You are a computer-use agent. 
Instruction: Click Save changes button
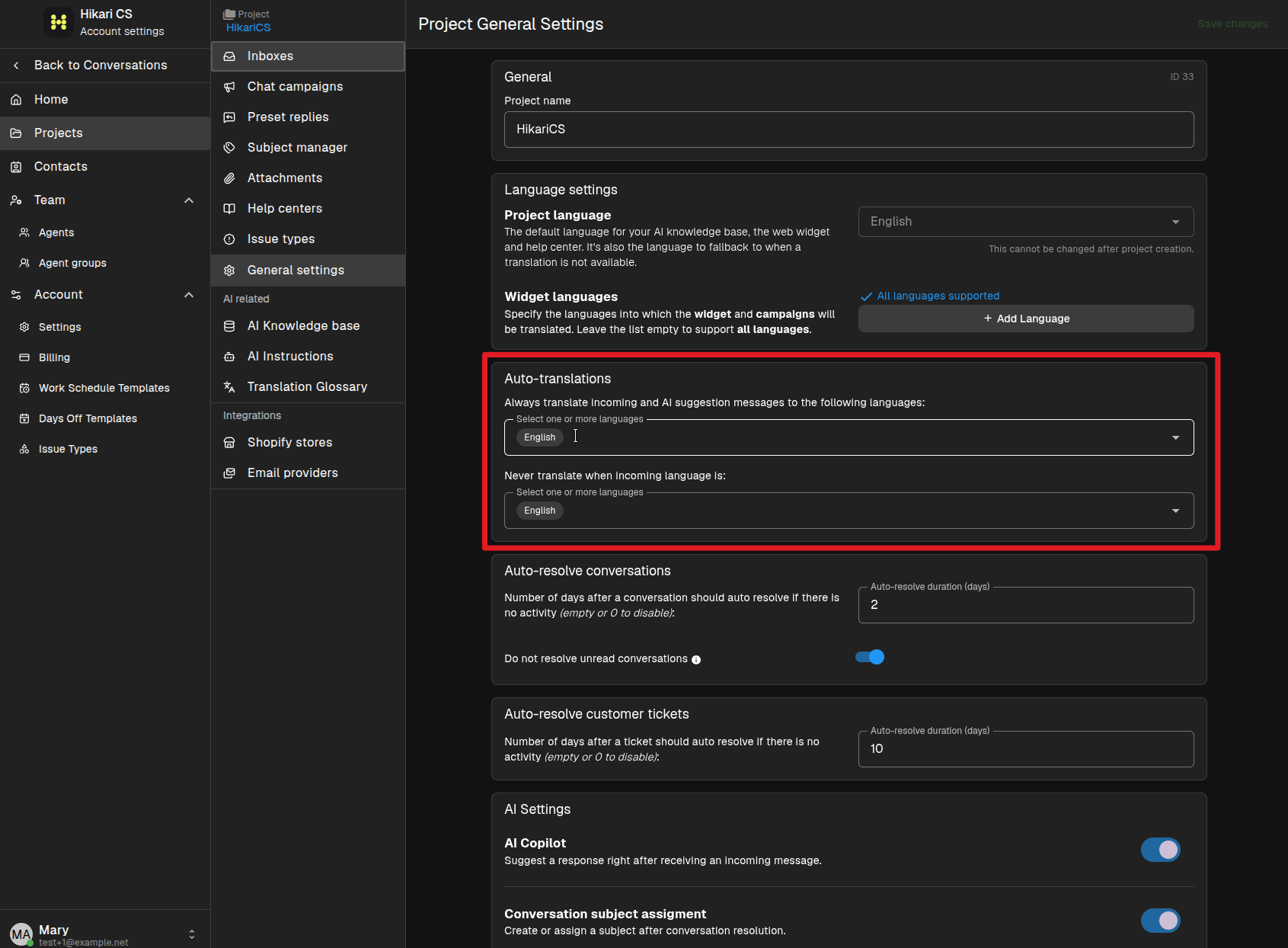click(x=1232, y=24)
